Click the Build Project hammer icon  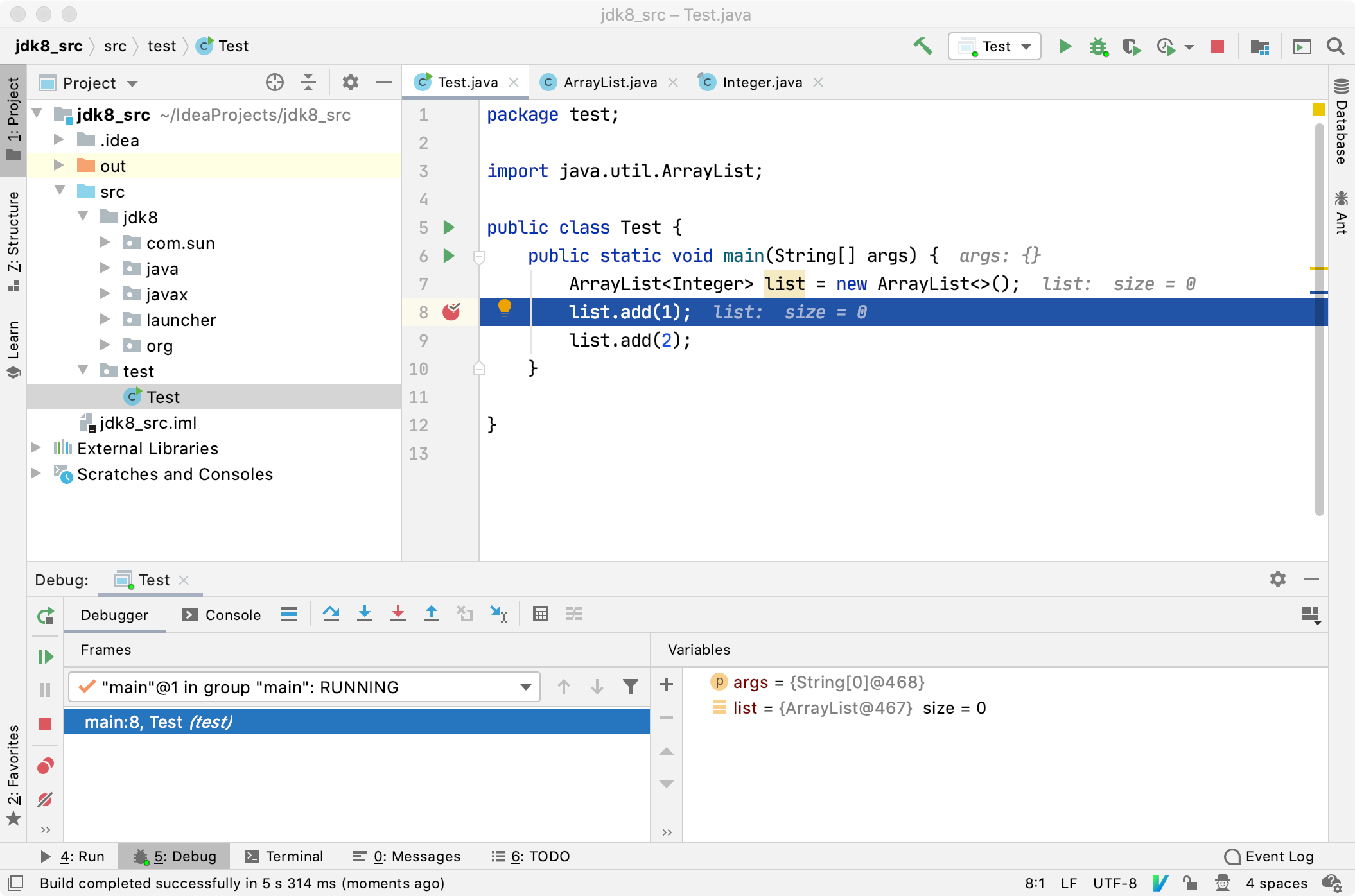point(923,46)
